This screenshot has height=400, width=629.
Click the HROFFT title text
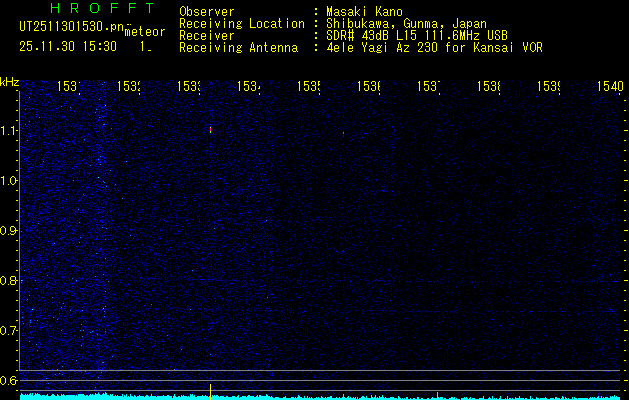coord(103,8)
